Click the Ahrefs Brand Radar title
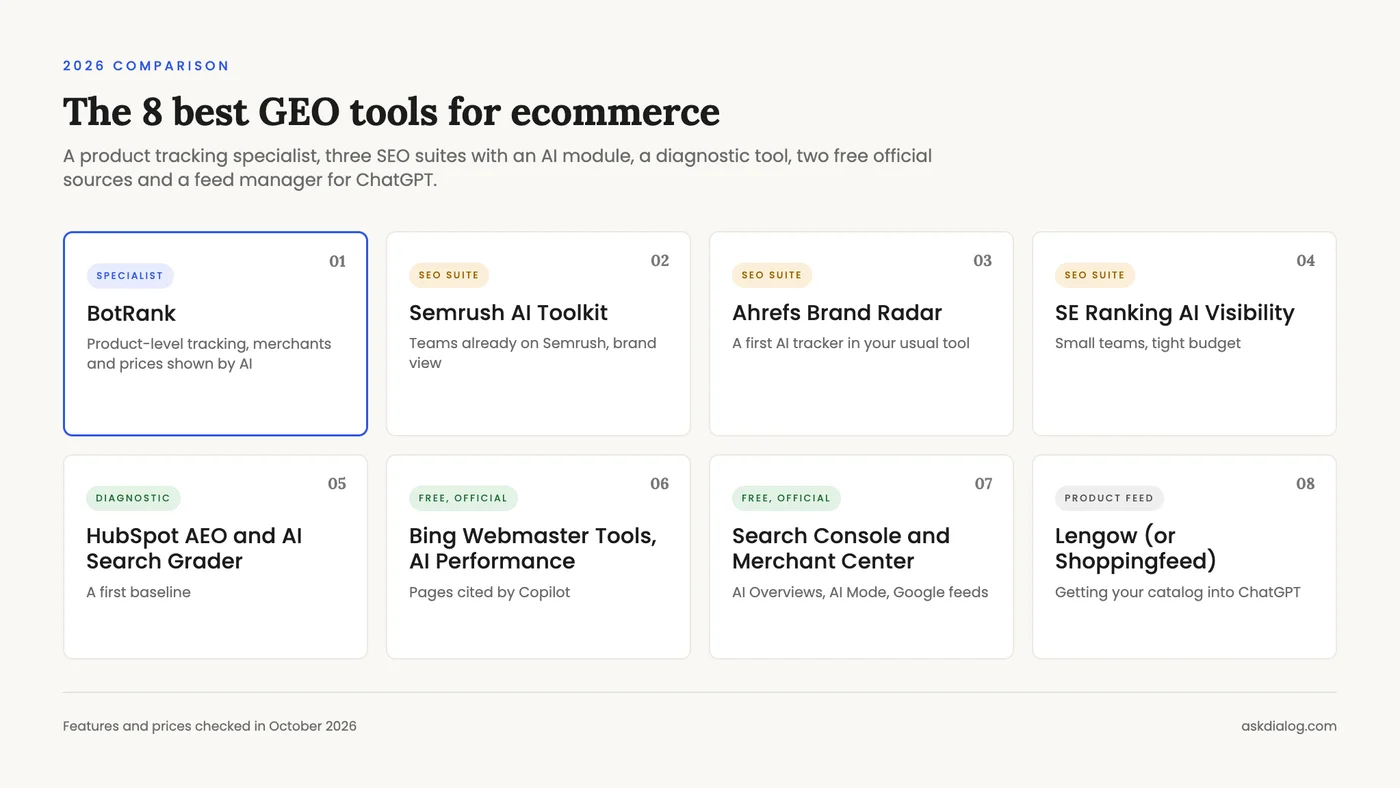Viewport: 1400px width, 788px height. pyautogui.click(x=837, y=313)
